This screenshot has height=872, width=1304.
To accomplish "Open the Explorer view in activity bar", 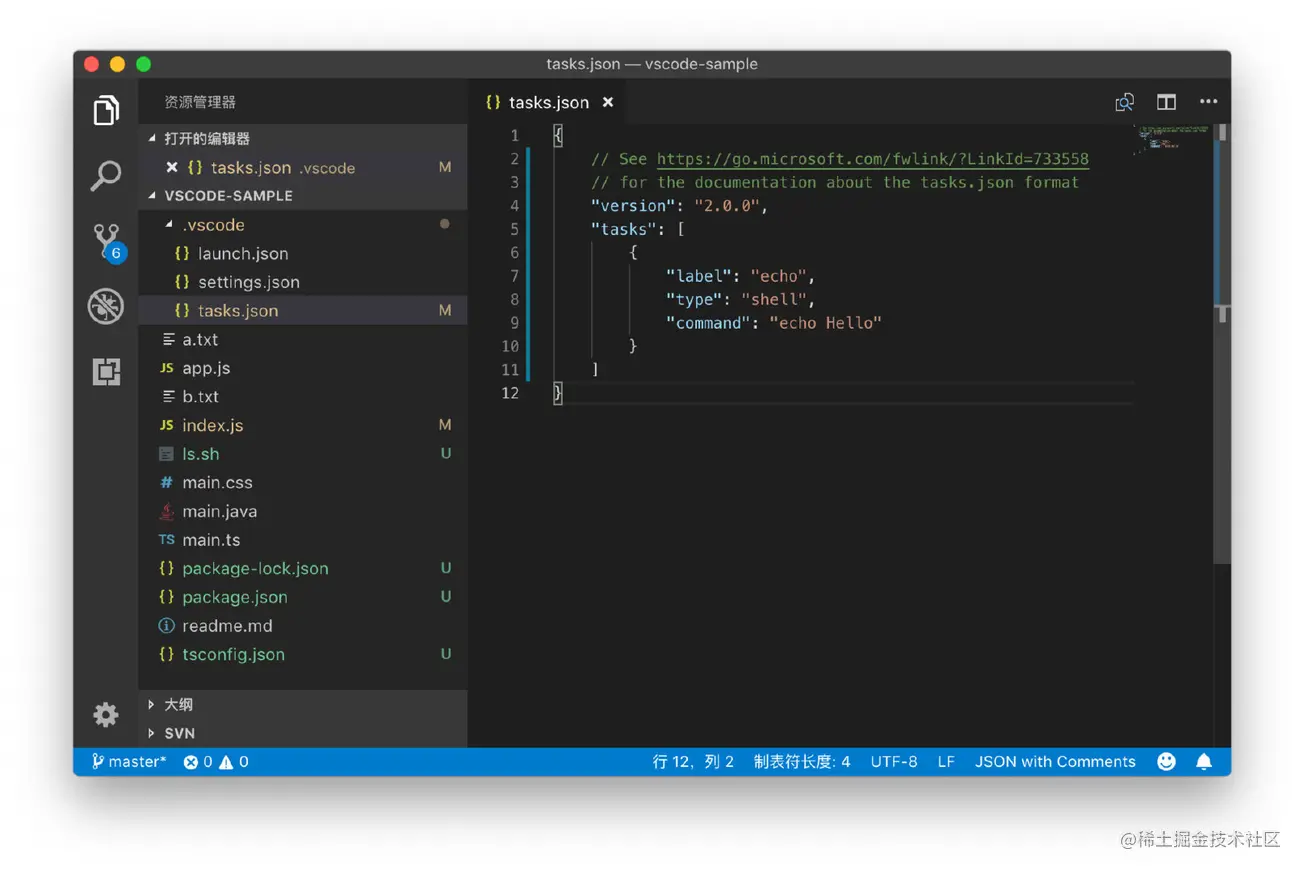I will click(106, 110).
